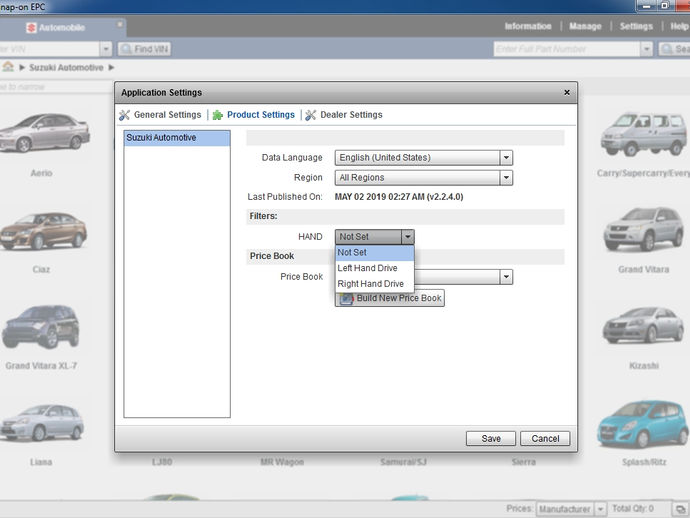Open the Dealer Settings tab
Image resolution: width=690 pixels, height=518 pixels.
(x=351, y=115)
